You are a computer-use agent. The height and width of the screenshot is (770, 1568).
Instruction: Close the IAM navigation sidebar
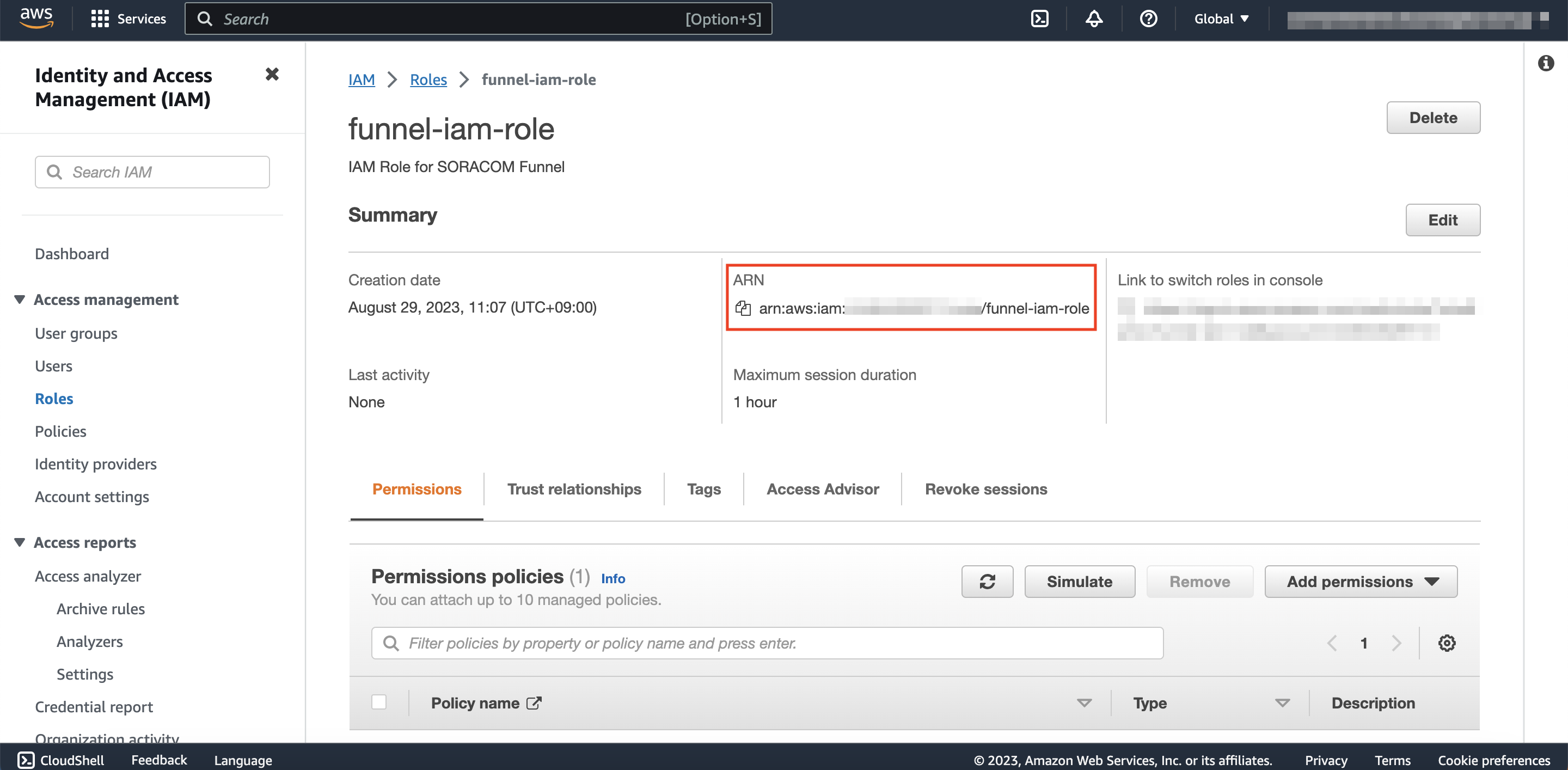point(272,74)
